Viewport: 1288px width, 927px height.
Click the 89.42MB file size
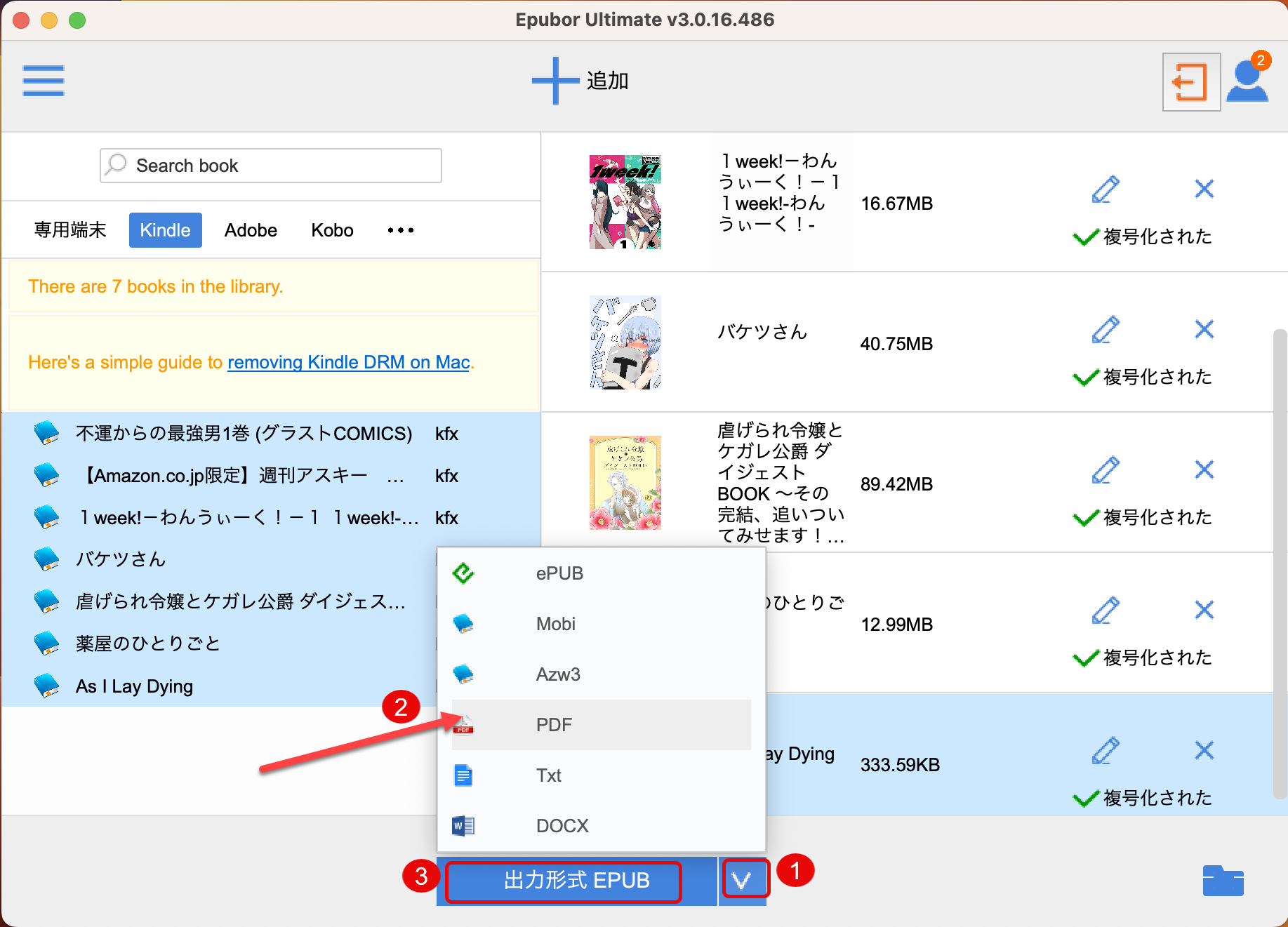tap(896, 484)
